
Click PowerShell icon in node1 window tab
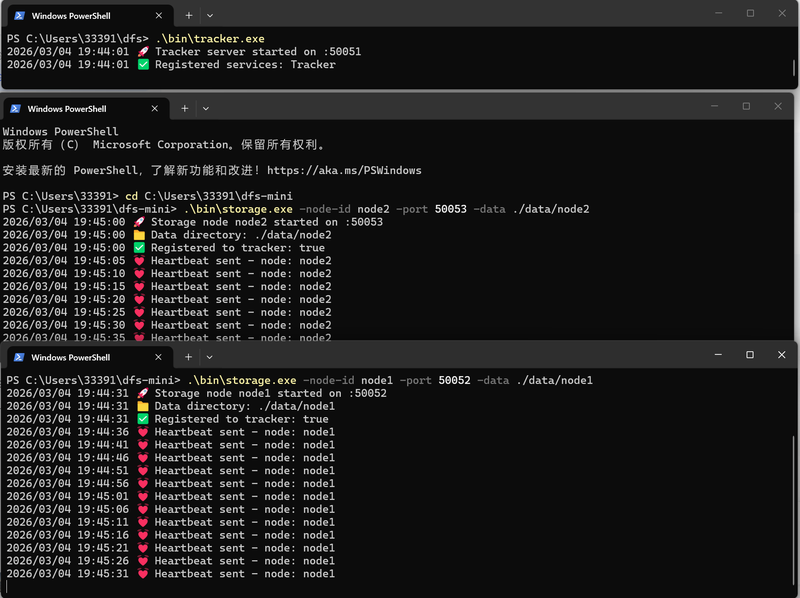coord(19,357)
